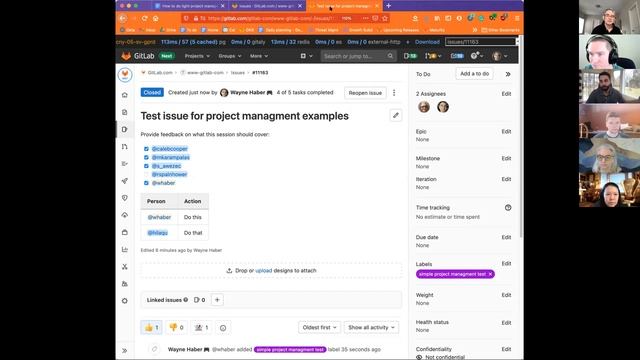Go to www-gitlab-com breadcrumb
This screenshot has width=640, height=360.
tap(205, 73)
